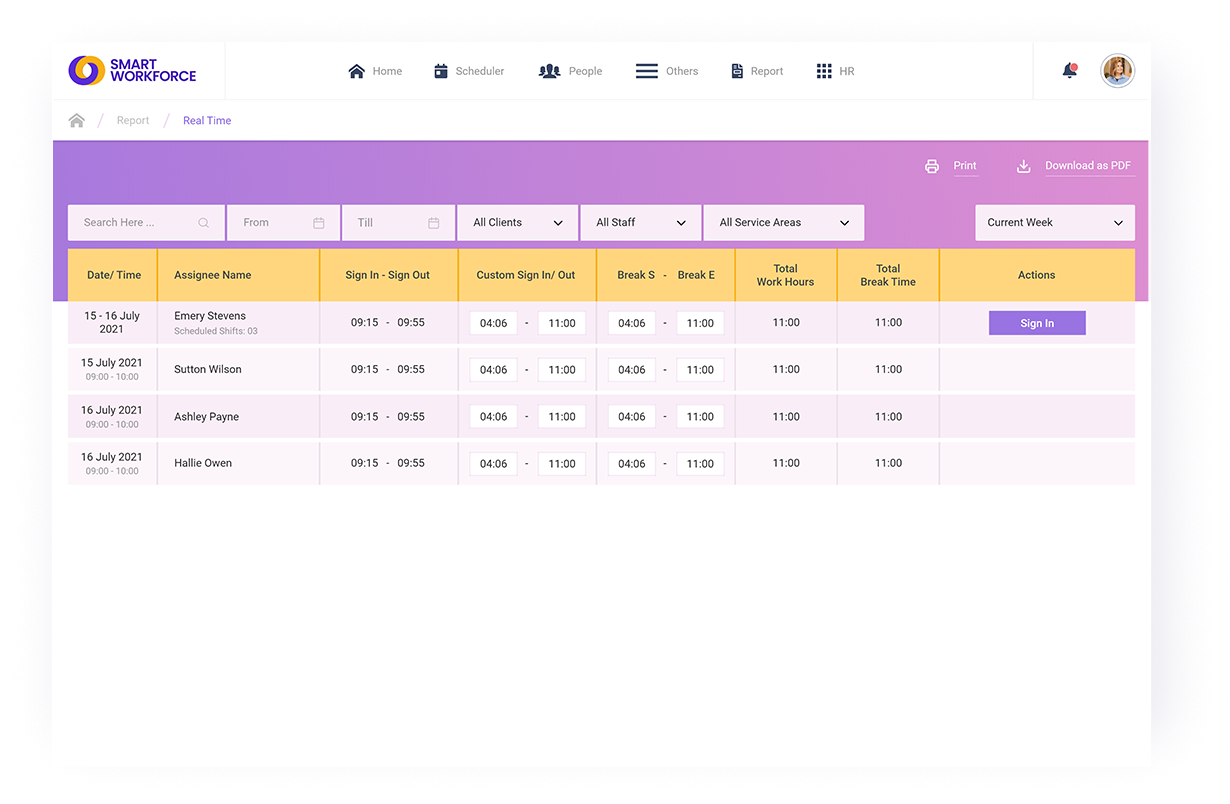Click the Download as PDF link
The image size is (1230, 804).
click(x=1088, y=166)
